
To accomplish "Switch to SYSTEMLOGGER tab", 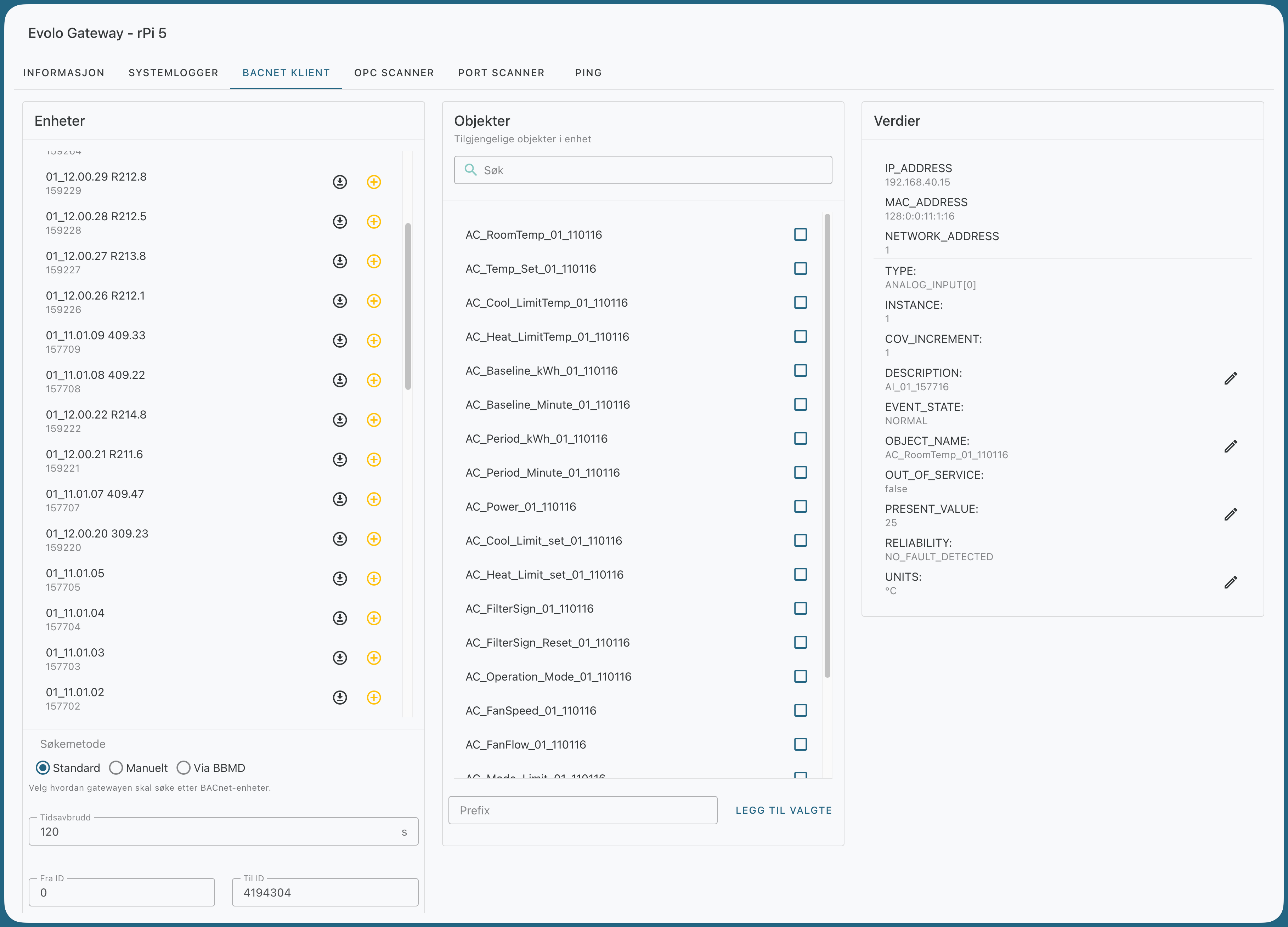I will (x=173, y=73).
